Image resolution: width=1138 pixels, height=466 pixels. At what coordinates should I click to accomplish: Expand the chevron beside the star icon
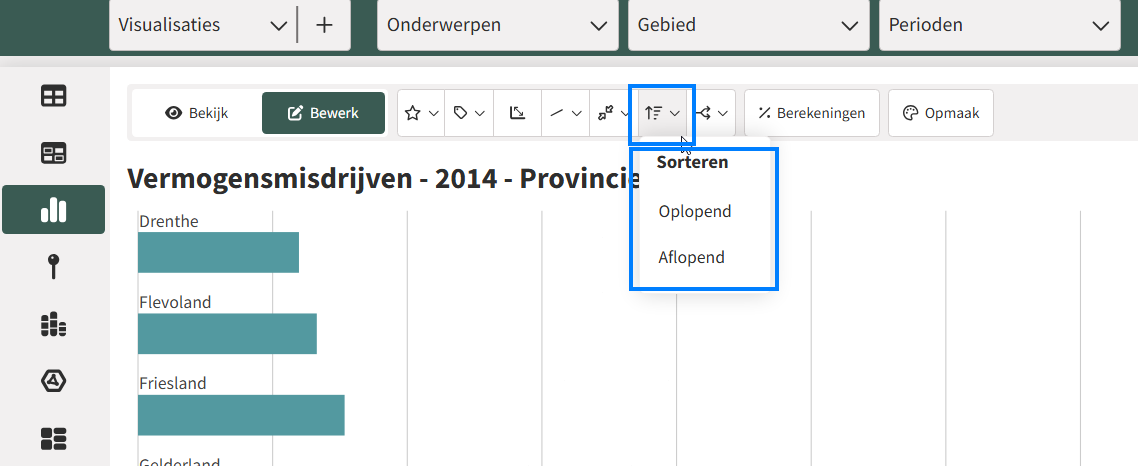[x=433, y=113]
